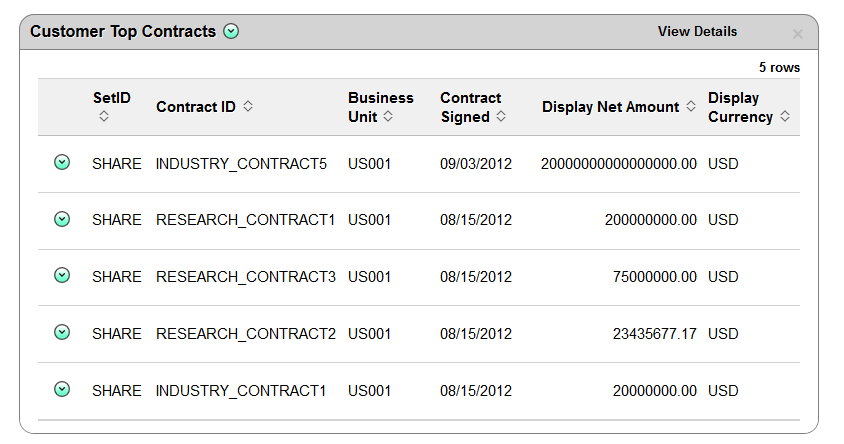Select the INDUSTRY_CONTRACT5 contract ID cell
The height and width of the screenshot is (444, 844).
tap(241, 164)
